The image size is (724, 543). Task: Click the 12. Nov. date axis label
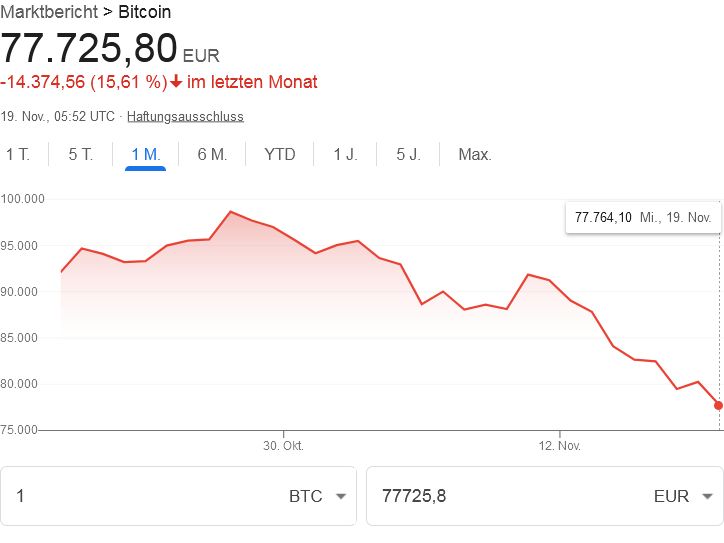[x=558, y=445]
